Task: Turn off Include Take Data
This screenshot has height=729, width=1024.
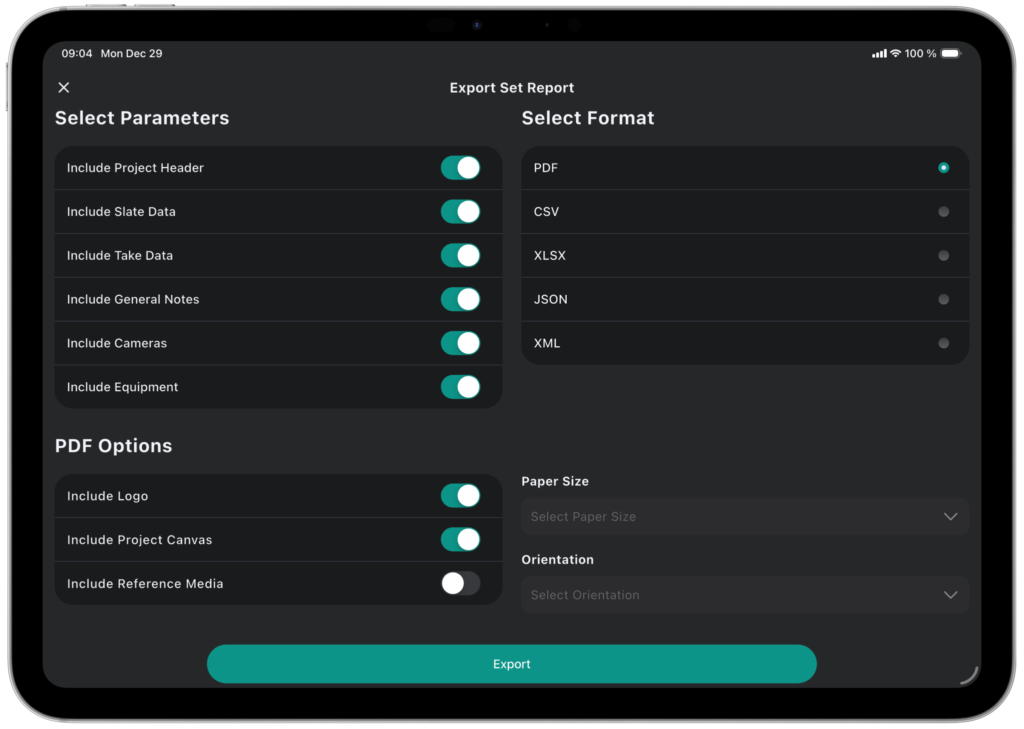Action: (x=460, y=256)
